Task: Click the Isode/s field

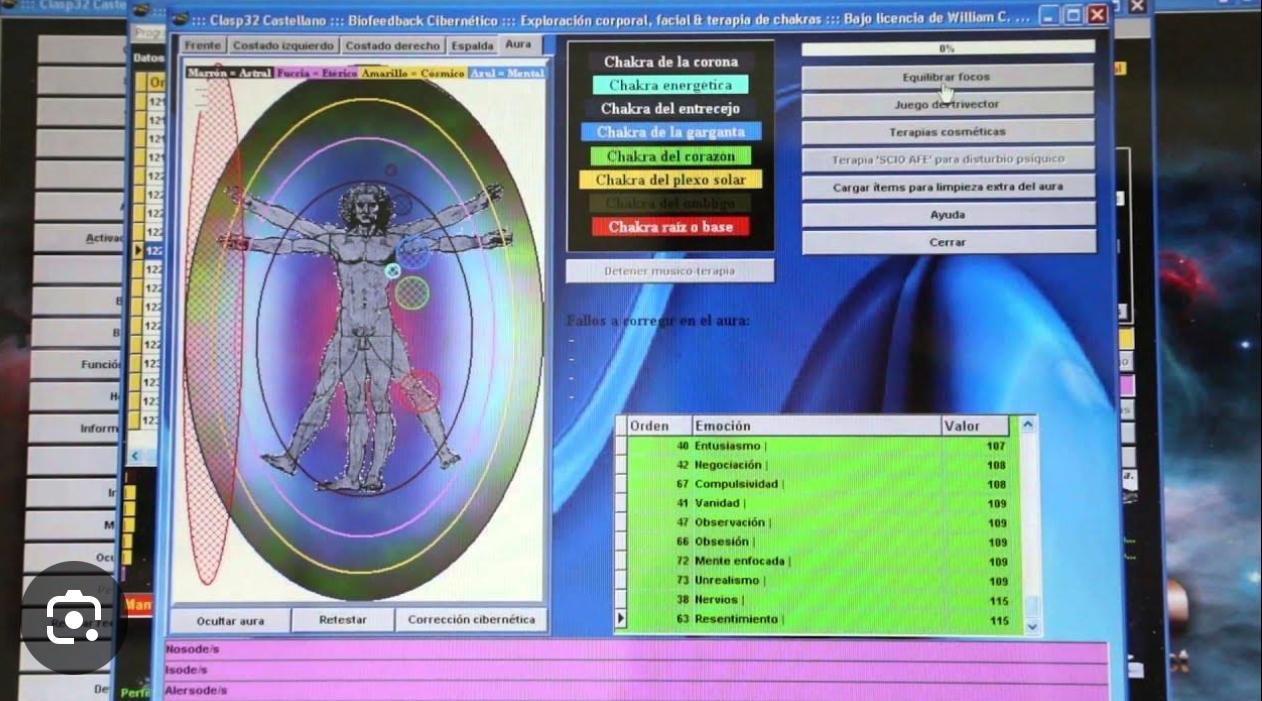Action: pyautogui.click(x=637, y=670)
